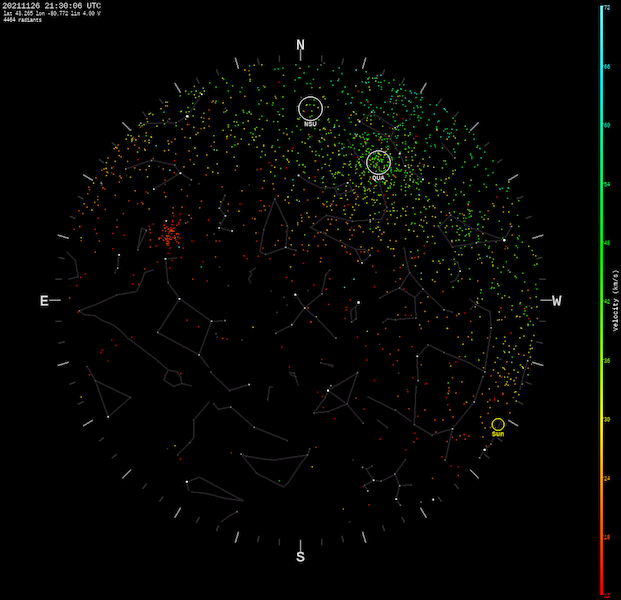Click the 42 velocity scale tick label
This screenshot has height=600, width=621.
click(x=607, y=301)
